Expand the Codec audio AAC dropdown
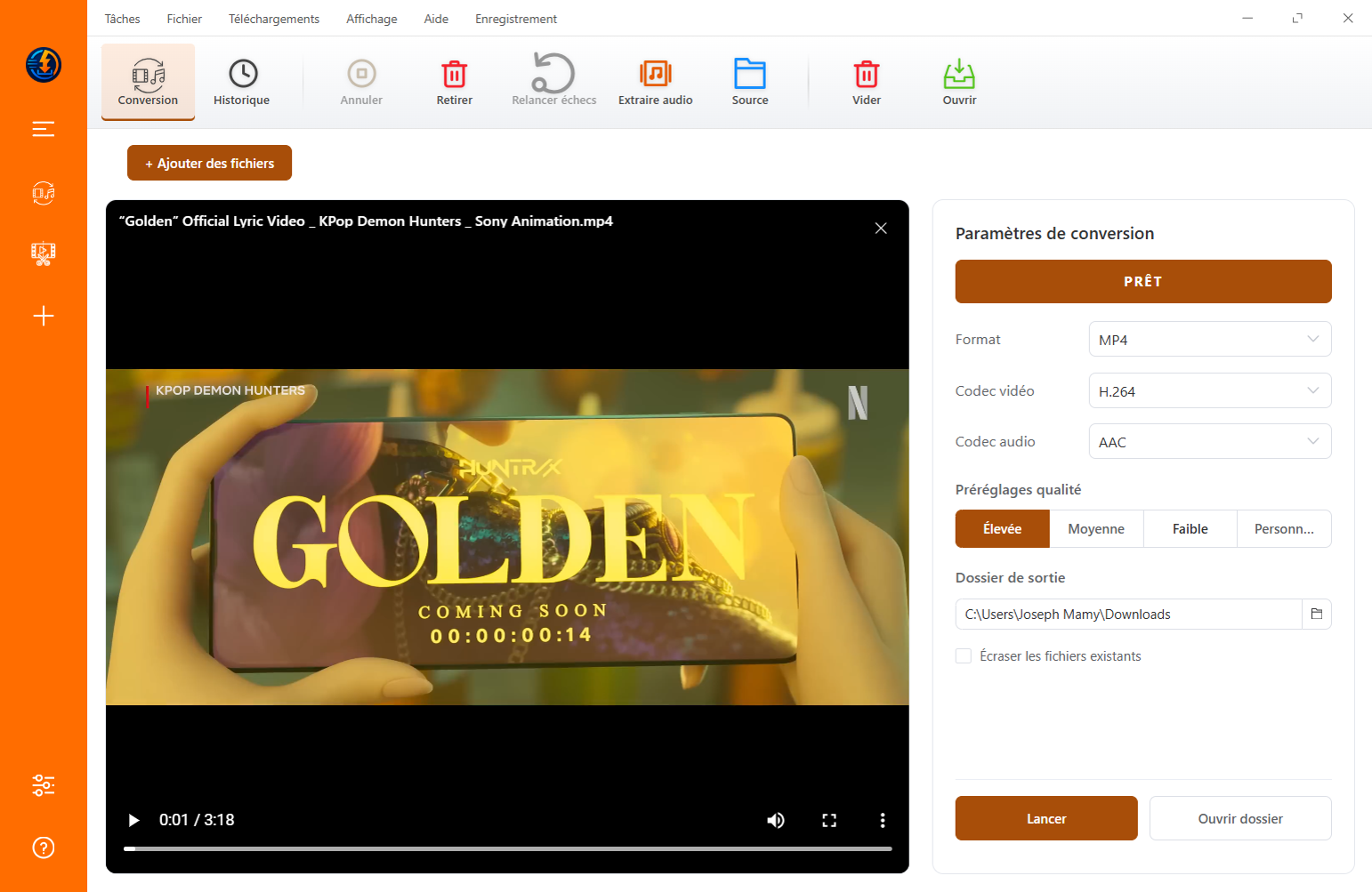 tap(1210, 441)
